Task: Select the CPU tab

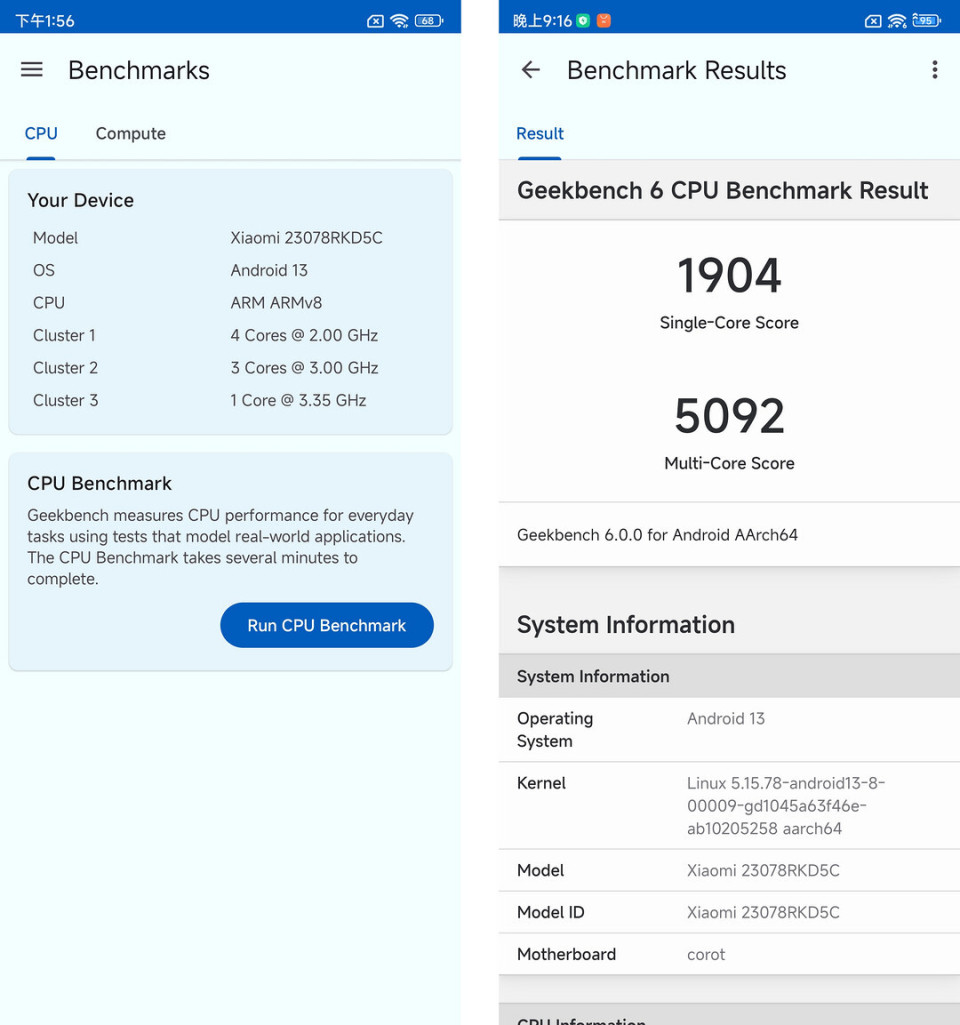Action: click(x=41, y=133)
